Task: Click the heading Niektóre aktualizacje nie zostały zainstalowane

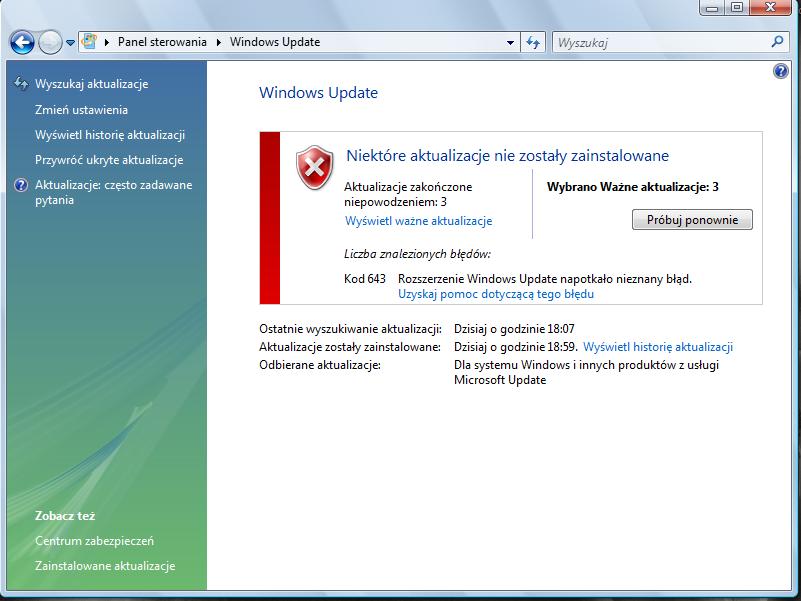Action: pyautogui.click(x=508, y=155)
